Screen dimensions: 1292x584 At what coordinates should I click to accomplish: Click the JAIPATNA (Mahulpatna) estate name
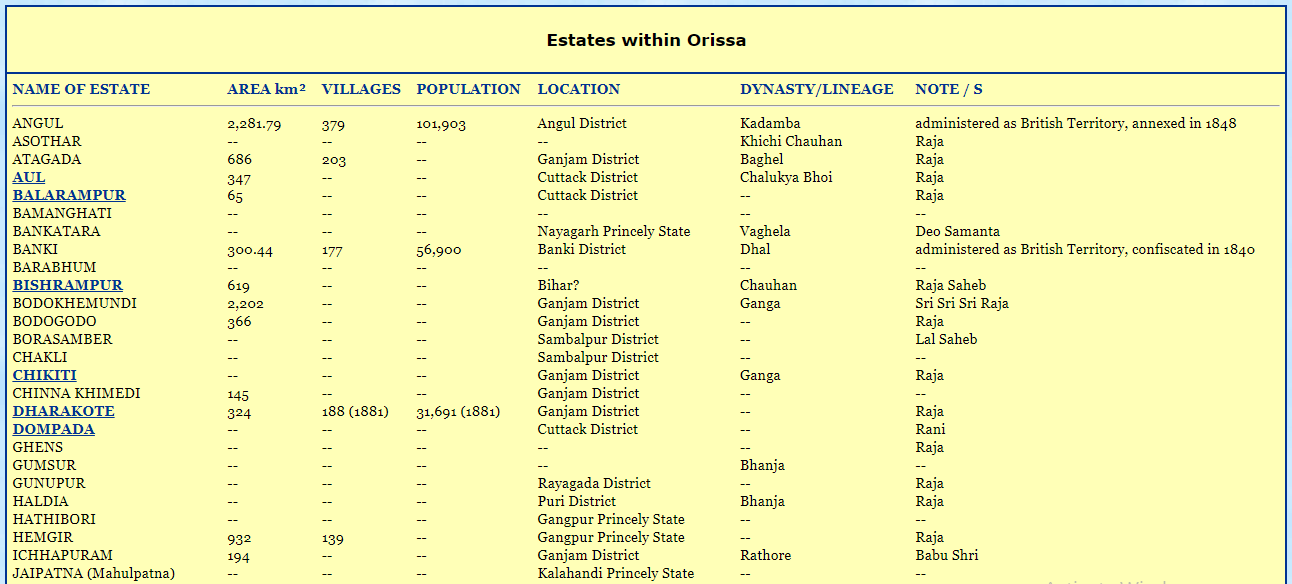[x=94, y=574]
